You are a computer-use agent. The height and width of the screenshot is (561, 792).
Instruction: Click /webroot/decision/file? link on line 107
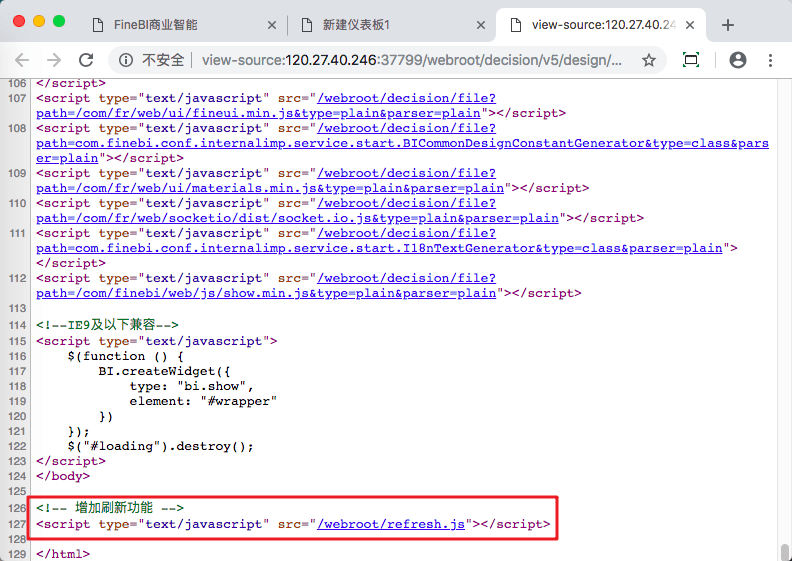coord(407,98)
